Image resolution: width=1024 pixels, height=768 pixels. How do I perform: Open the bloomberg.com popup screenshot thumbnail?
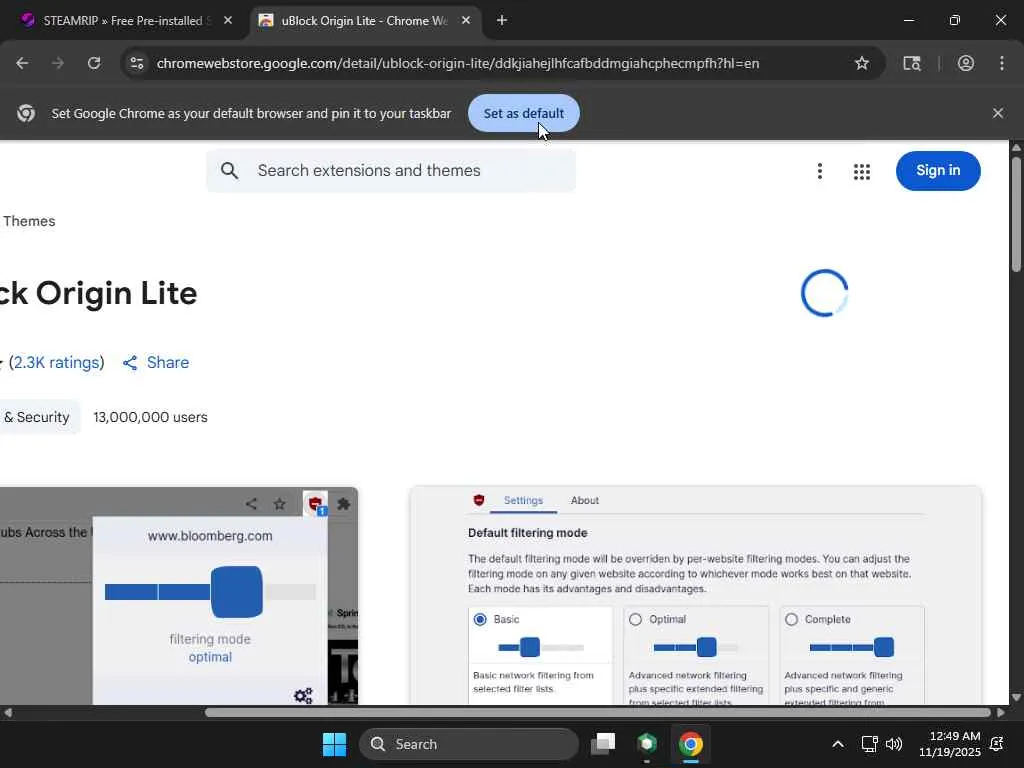tap(179, 596)
